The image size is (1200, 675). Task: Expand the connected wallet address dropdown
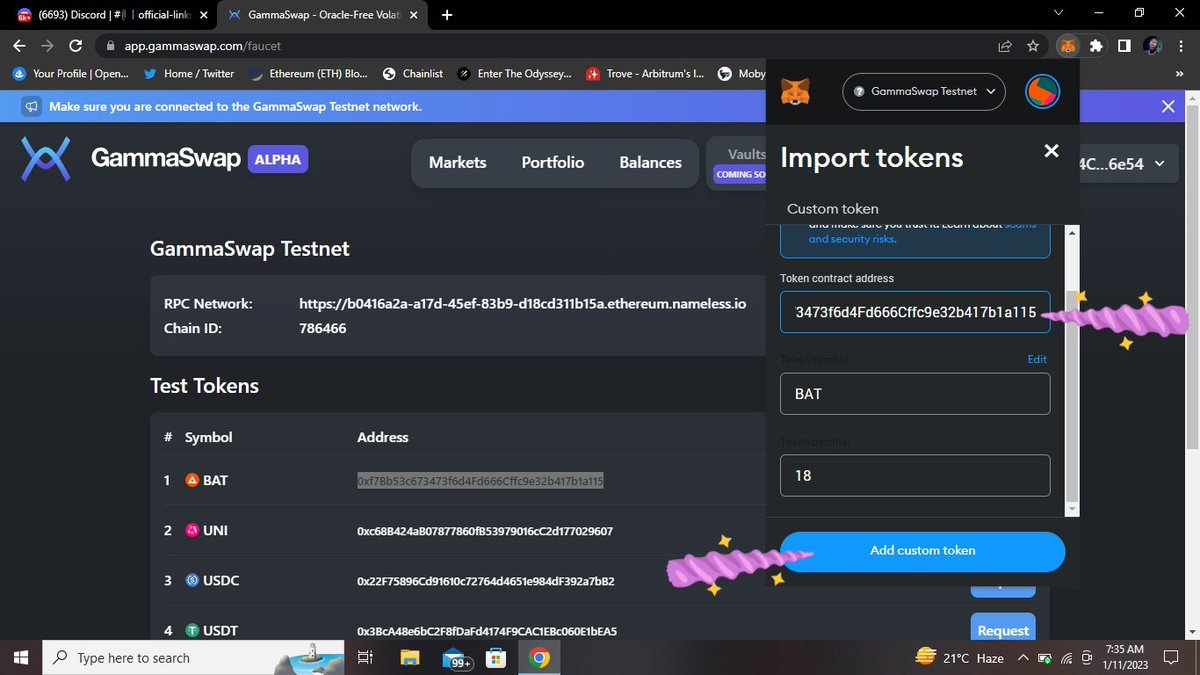tap(1160, 164)
